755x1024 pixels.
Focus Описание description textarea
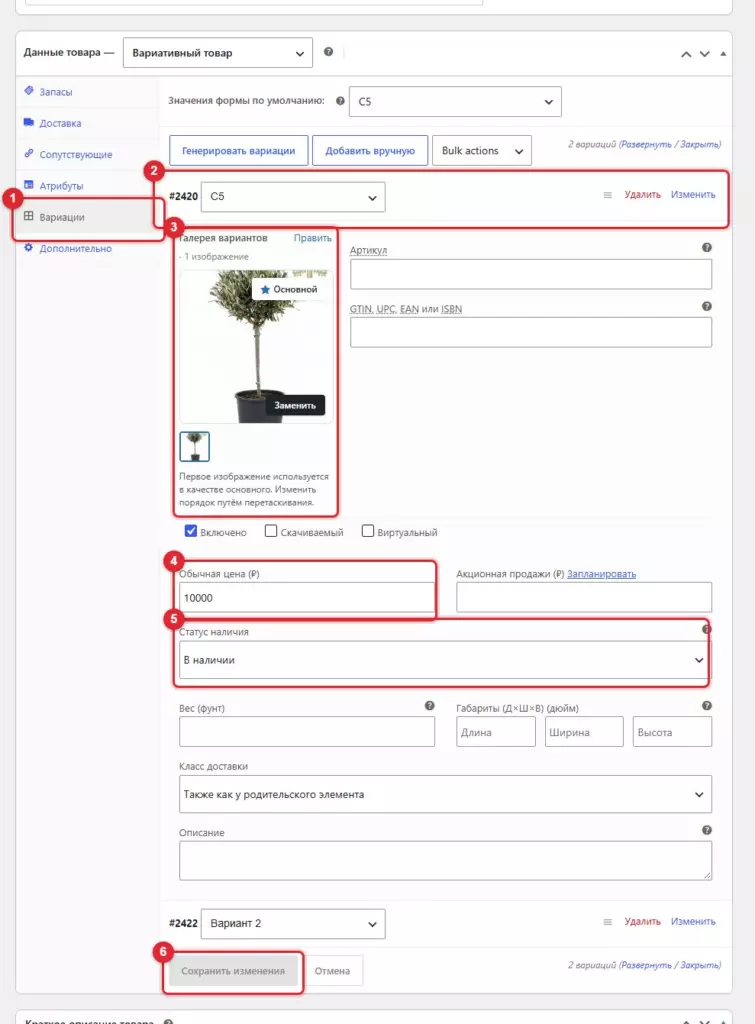[x=445, y=860]
